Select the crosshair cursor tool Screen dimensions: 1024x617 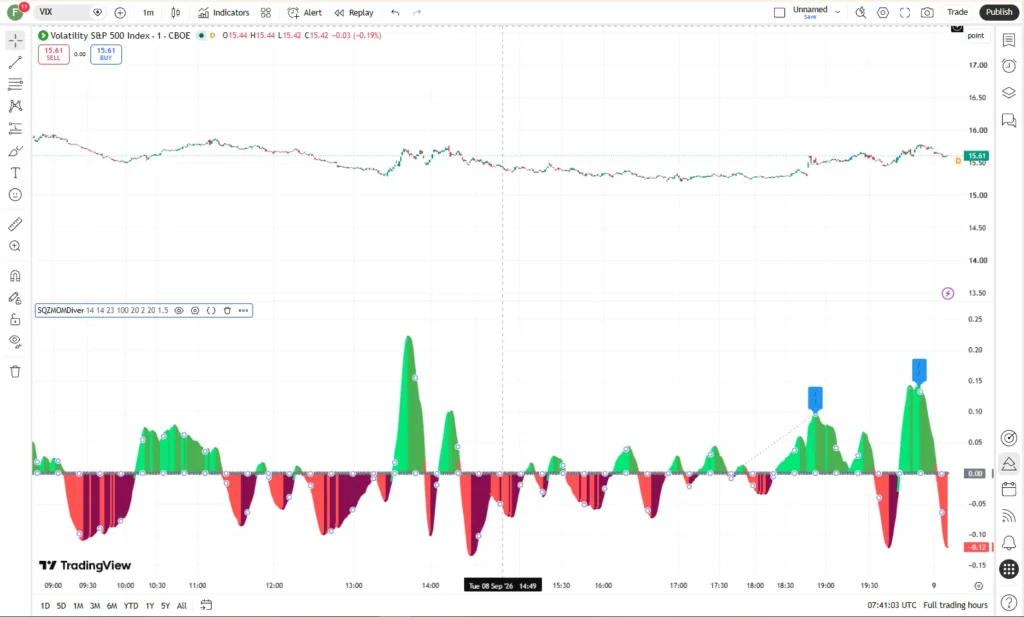tap(15, 40)
